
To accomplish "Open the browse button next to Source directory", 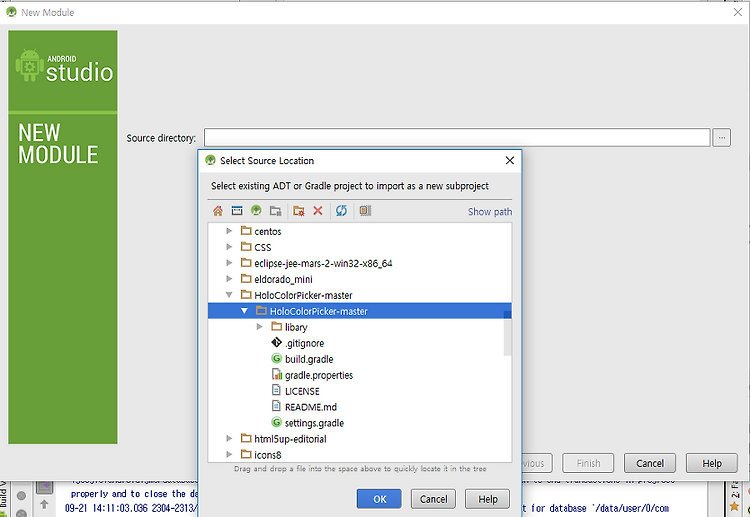I will coord(721,138).
